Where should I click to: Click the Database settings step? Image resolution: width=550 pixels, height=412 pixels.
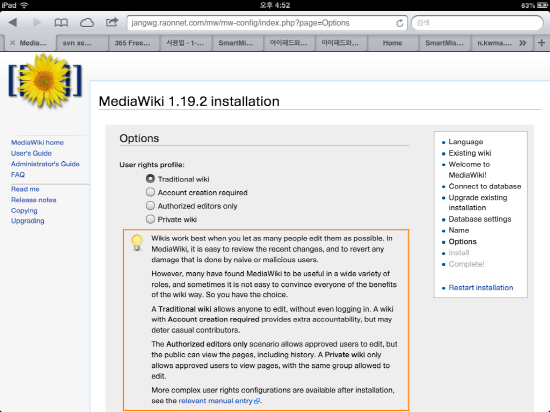pos(480,219)
